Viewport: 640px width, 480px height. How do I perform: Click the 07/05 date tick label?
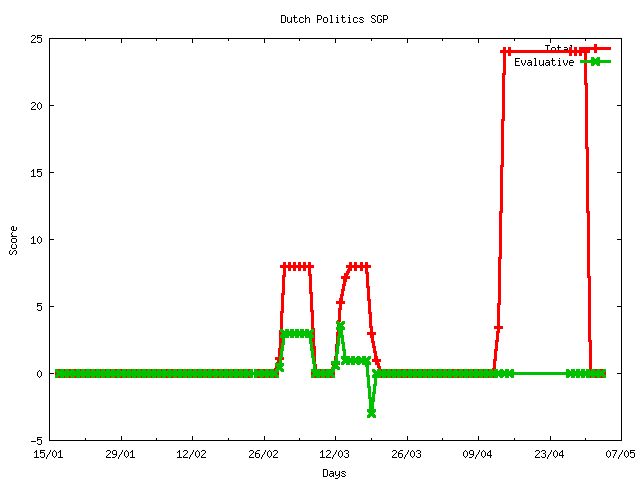point(620,454)
